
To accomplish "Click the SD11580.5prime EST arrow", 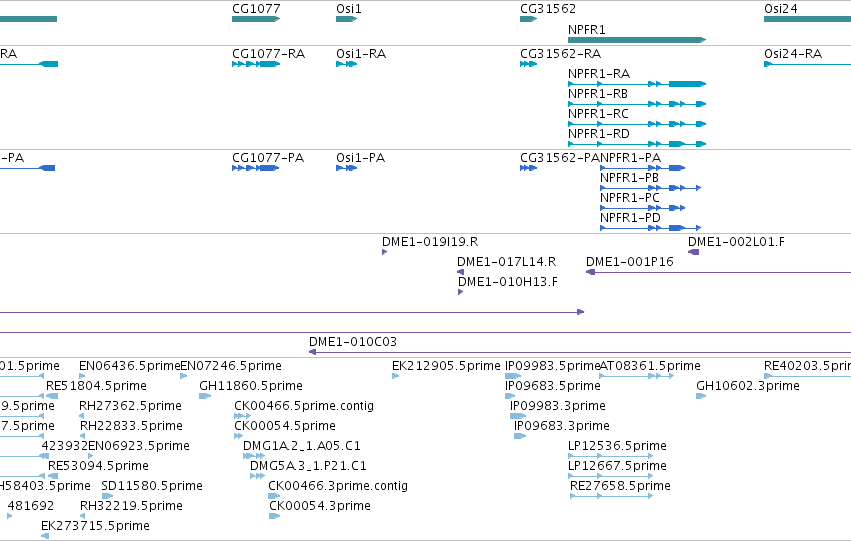I will click(x=107, y=496).
